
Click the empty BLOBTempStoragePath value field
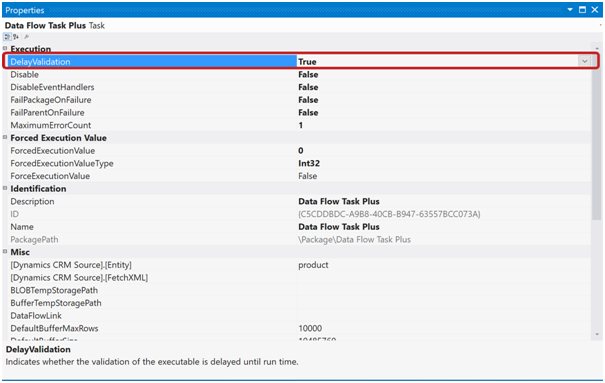[444, 291]
